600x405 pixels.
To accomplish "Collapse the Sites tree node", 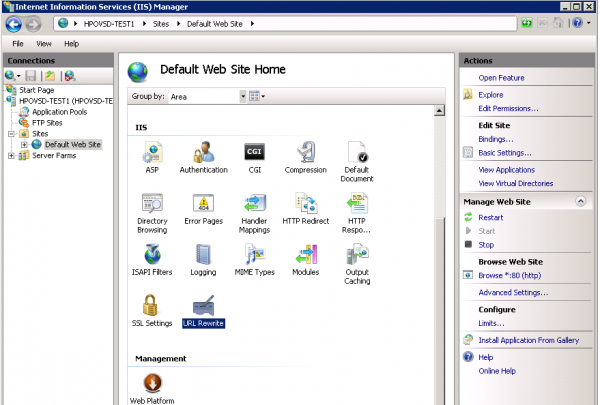I will point(11,134).
